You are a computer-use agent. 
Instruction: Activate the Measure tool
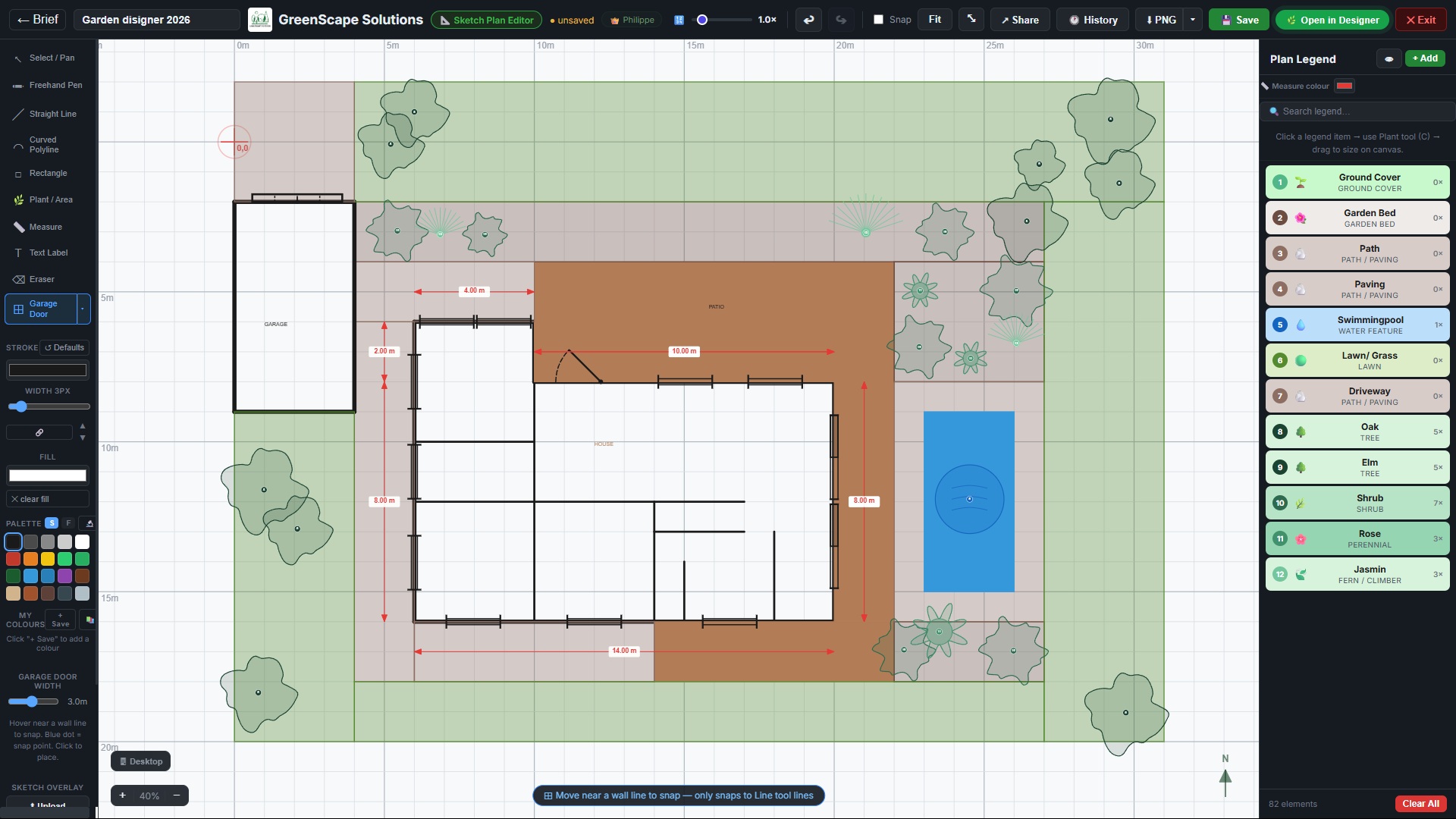click(x=48, y=227)
